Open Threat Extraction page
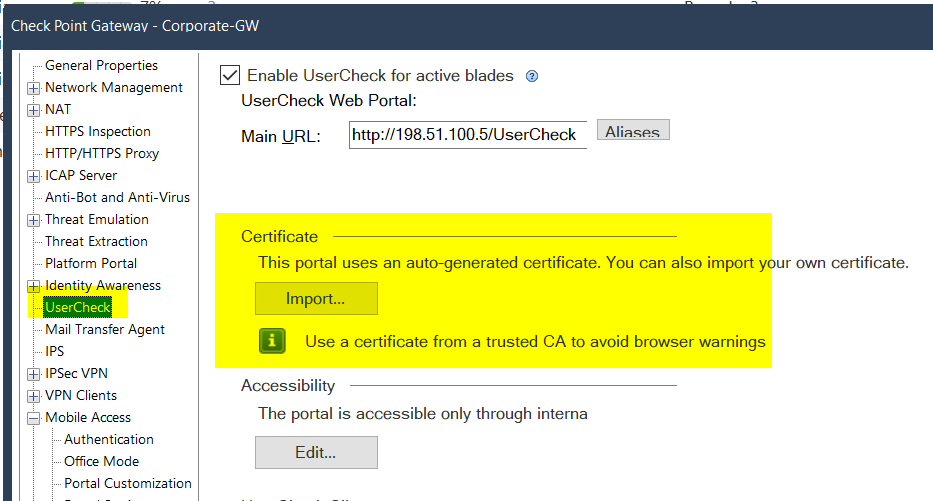The height and width of the screenshot is (501, 933). click(x=96, y=242)
